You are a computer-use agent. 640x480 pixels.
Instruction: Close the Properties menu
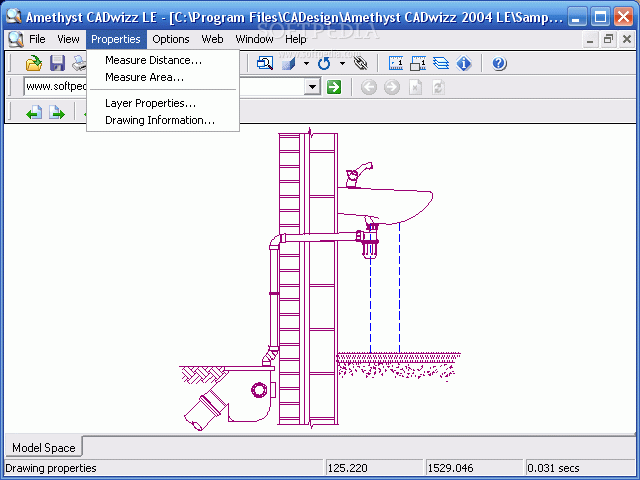[116, 39]
